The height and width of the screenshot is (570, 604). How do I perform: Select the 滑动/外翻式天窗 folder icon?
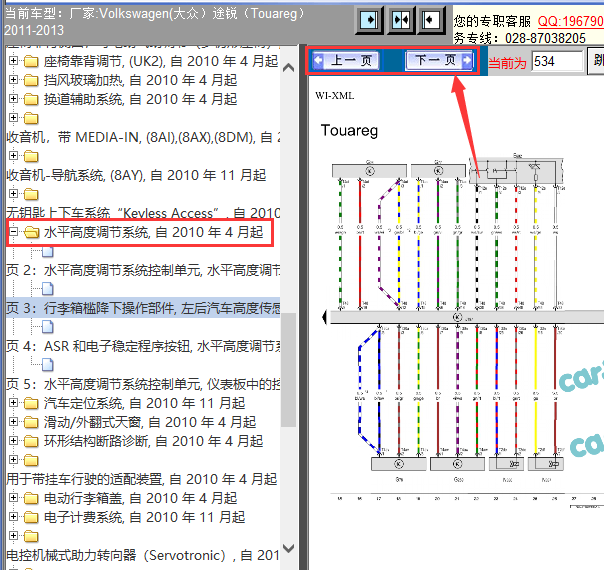tap(31, 422)
